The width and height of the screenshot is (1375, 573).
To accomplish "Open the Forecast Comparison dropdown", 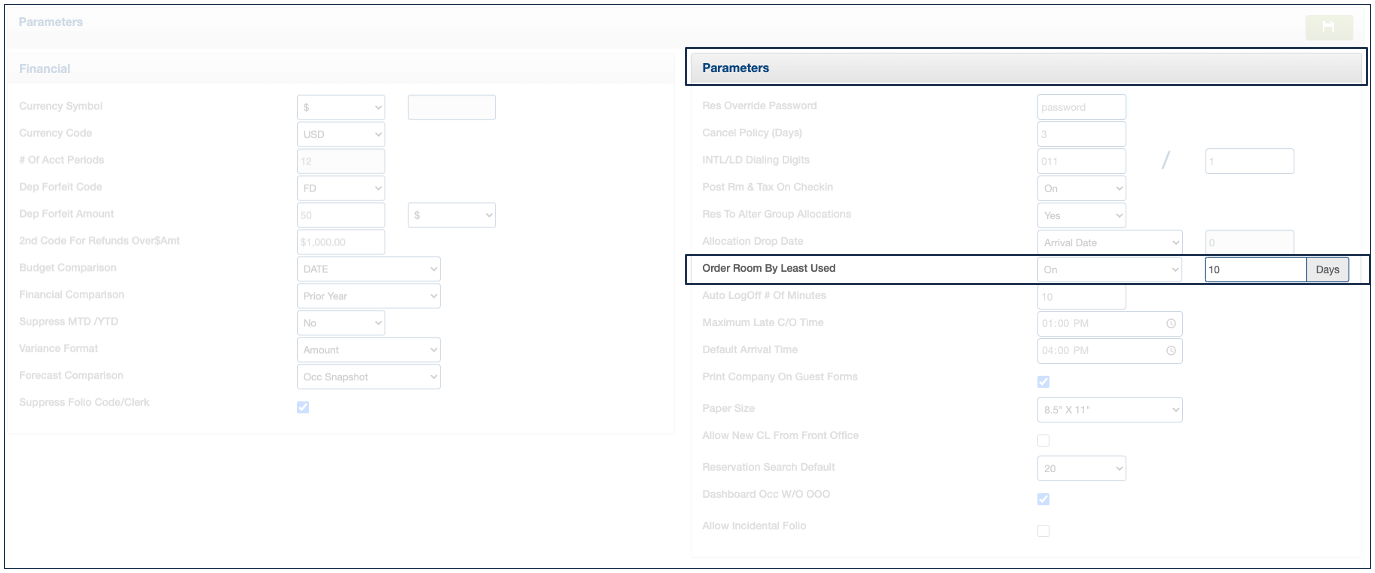I will pos(369,377).
